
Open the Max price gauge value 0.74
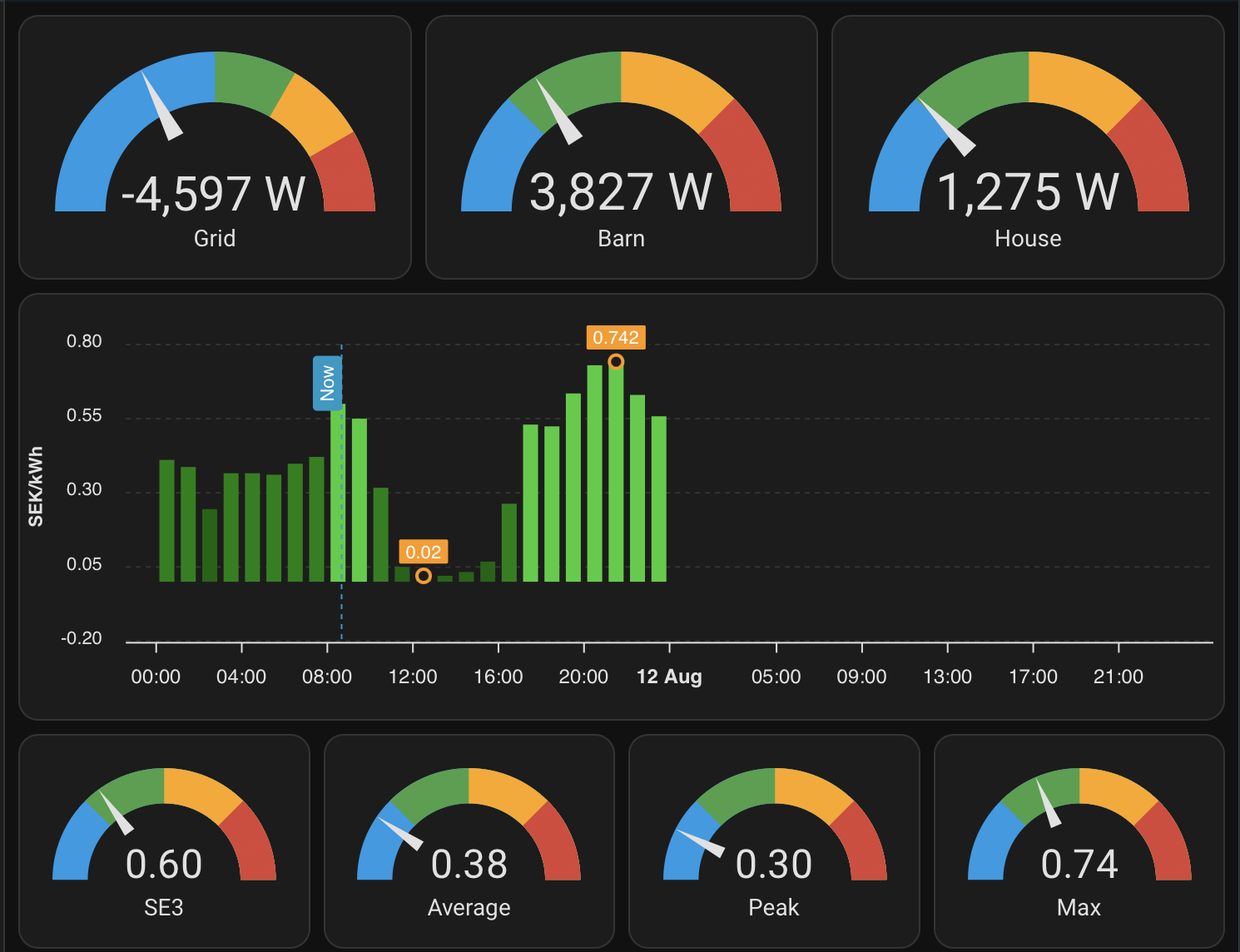pos(1079,864)
